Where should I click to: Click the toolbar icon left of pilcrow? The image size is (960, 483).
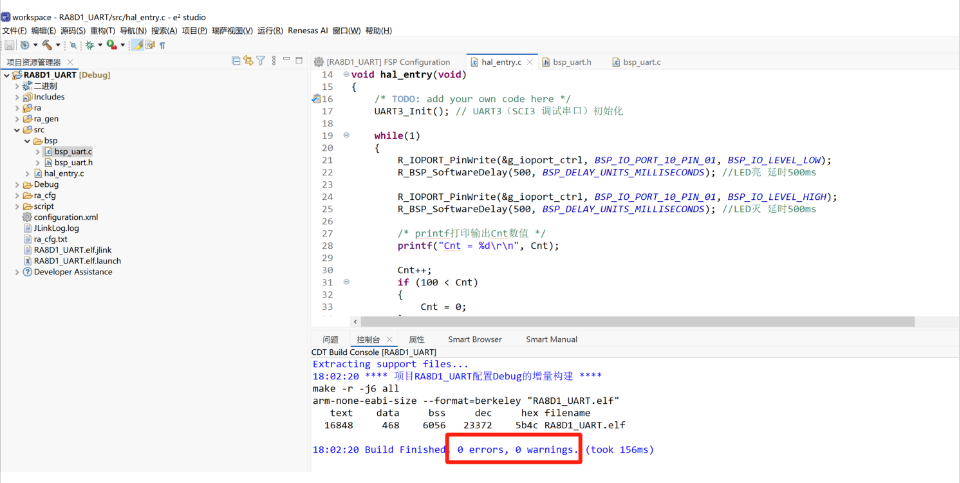pyautogui.click(x=150, y=45)
